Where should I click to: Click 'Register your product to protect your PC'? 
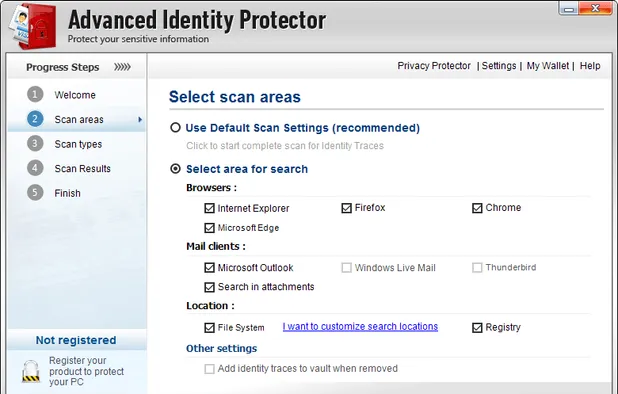coord(86,371)
